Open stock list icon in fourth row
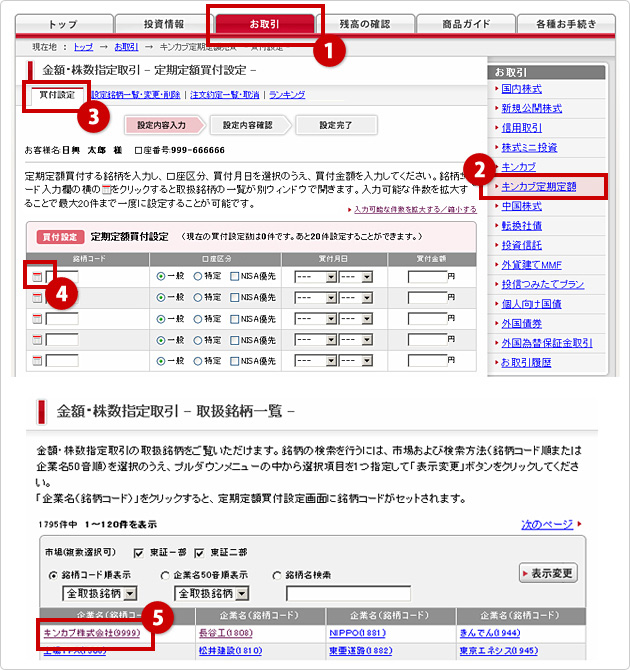The width and height of the screenshot is (630, 670). tap(37, 340)
